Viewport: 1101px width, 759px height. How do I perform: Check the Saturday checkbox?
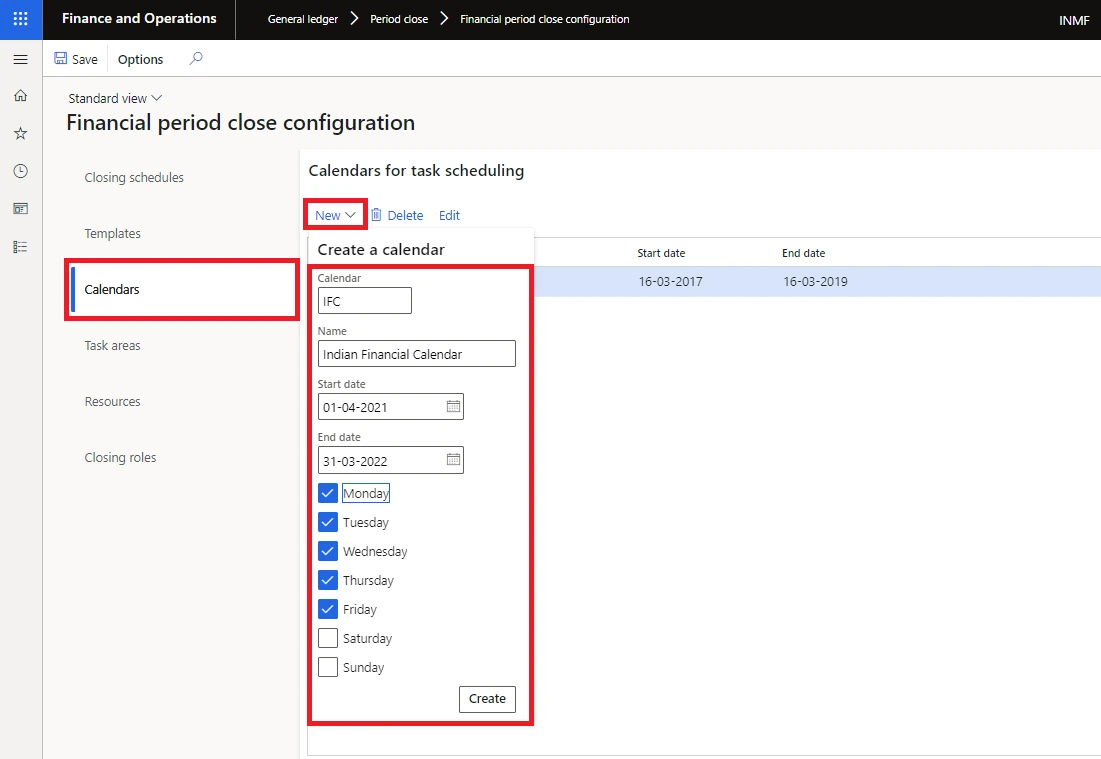click(x=328, y=638)
